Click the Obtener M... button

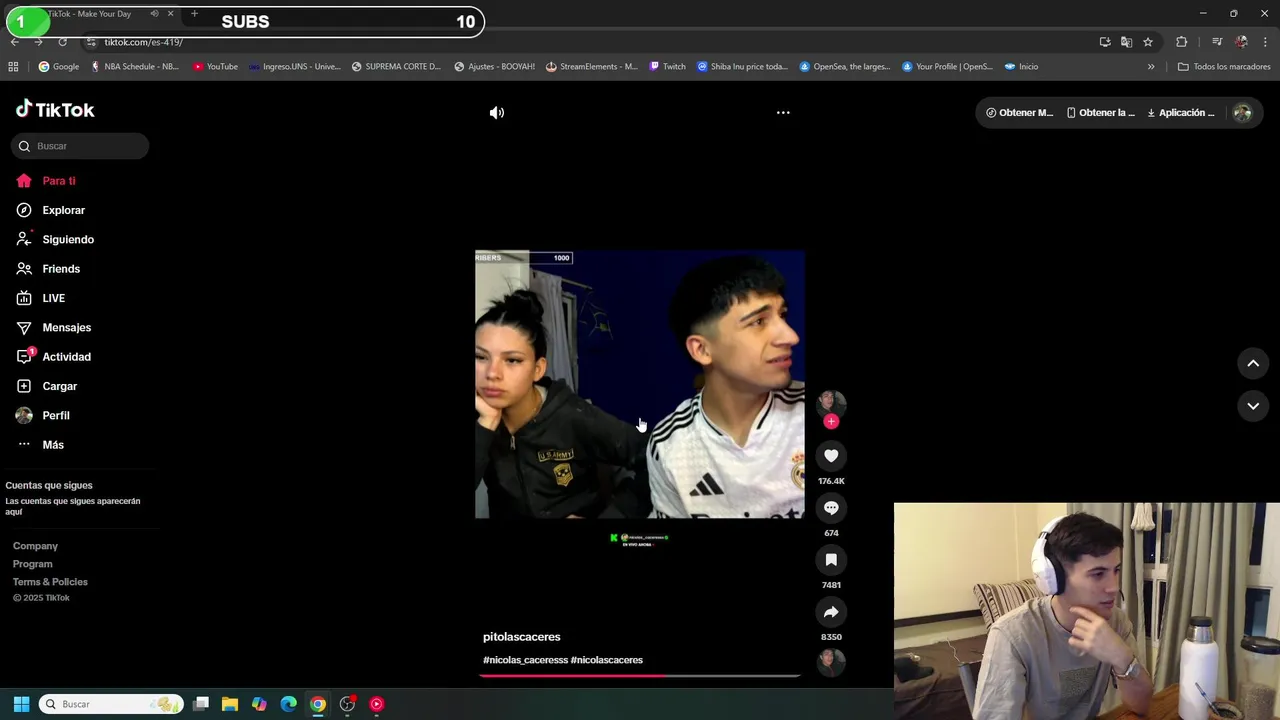tap(1019, 113)
